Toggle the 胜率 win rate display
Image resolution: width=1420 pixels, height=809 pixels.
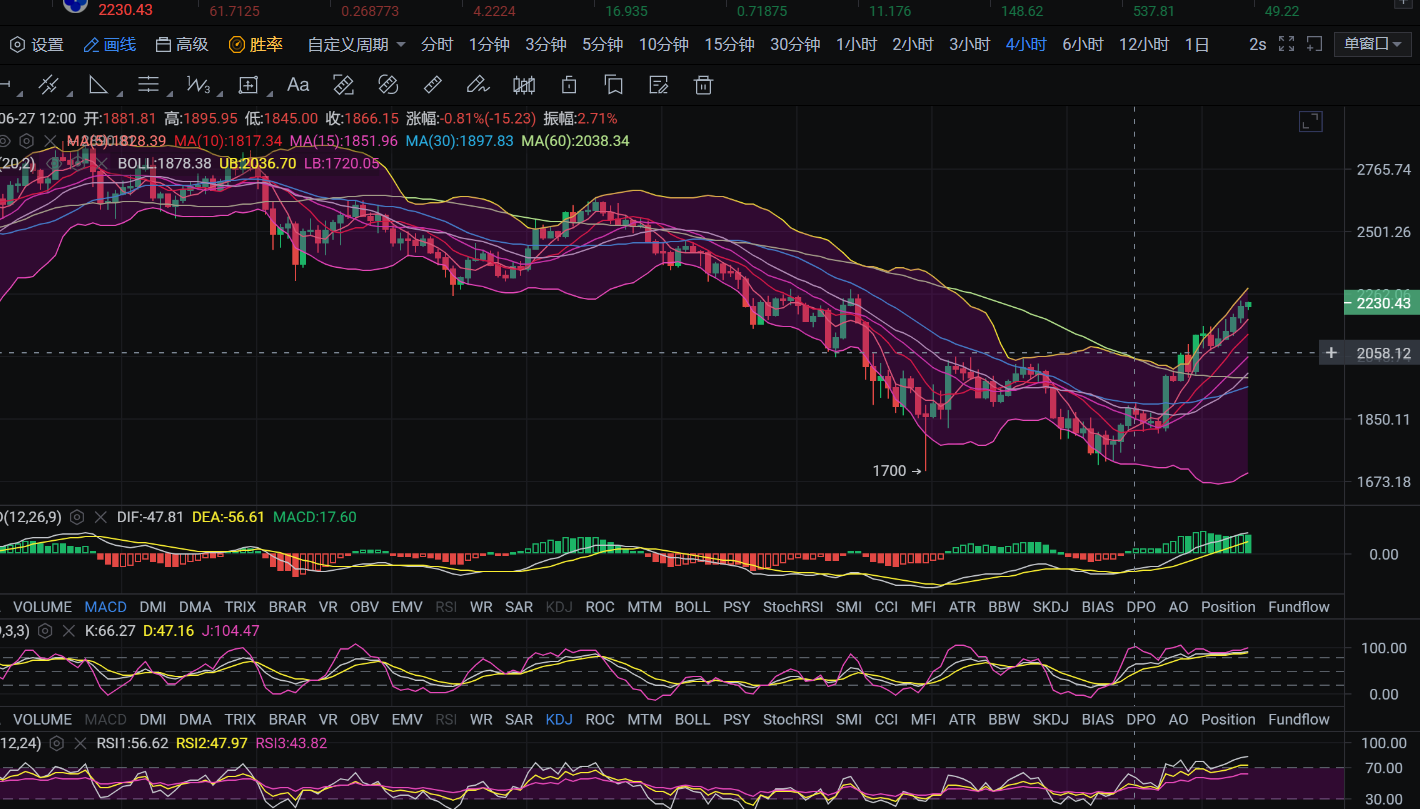click(256, 44)
